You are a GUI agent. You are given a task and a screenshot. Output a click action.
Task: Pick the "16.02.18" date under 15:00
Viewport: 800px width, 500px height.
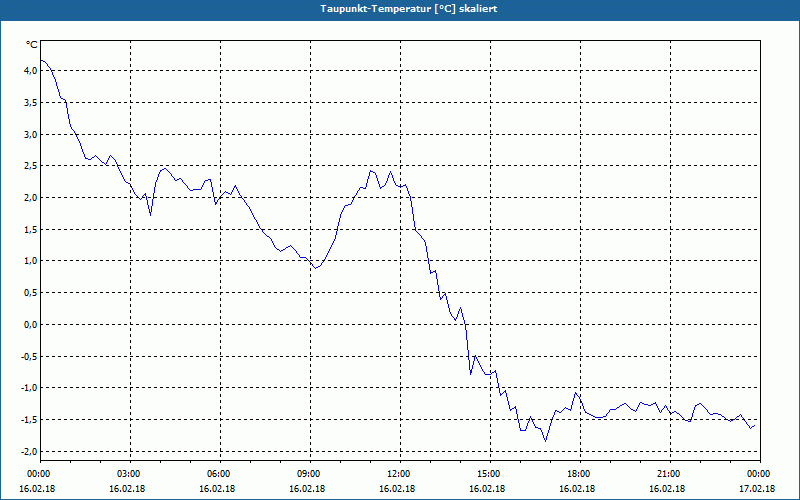coord(487,489)
